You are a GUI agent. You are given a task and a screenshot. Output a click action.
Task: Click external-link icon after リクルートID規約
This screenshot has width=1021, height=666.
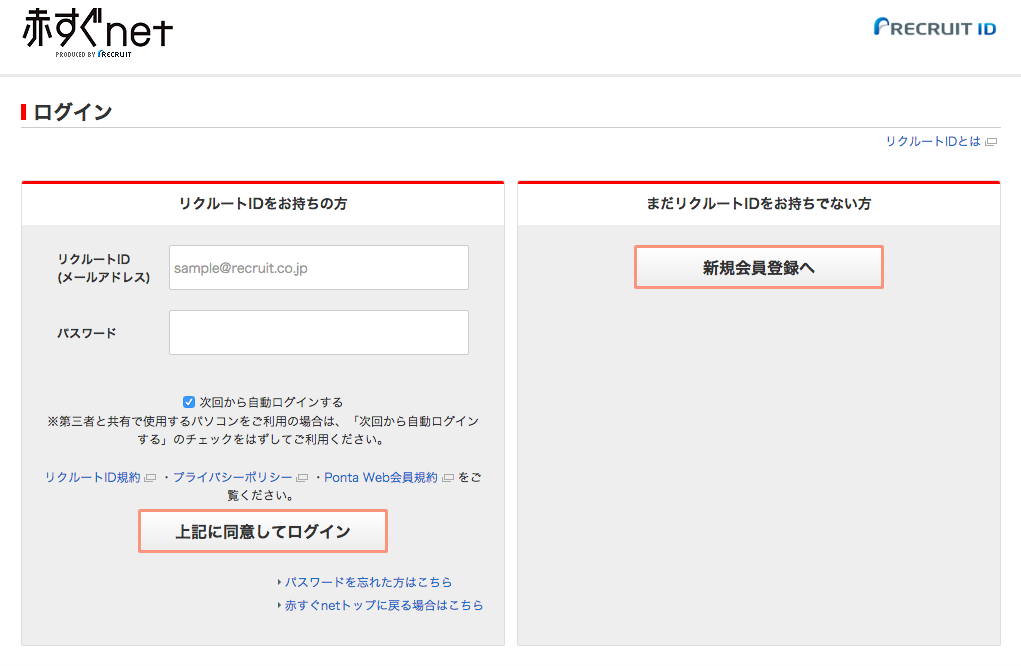pos(150,478)
